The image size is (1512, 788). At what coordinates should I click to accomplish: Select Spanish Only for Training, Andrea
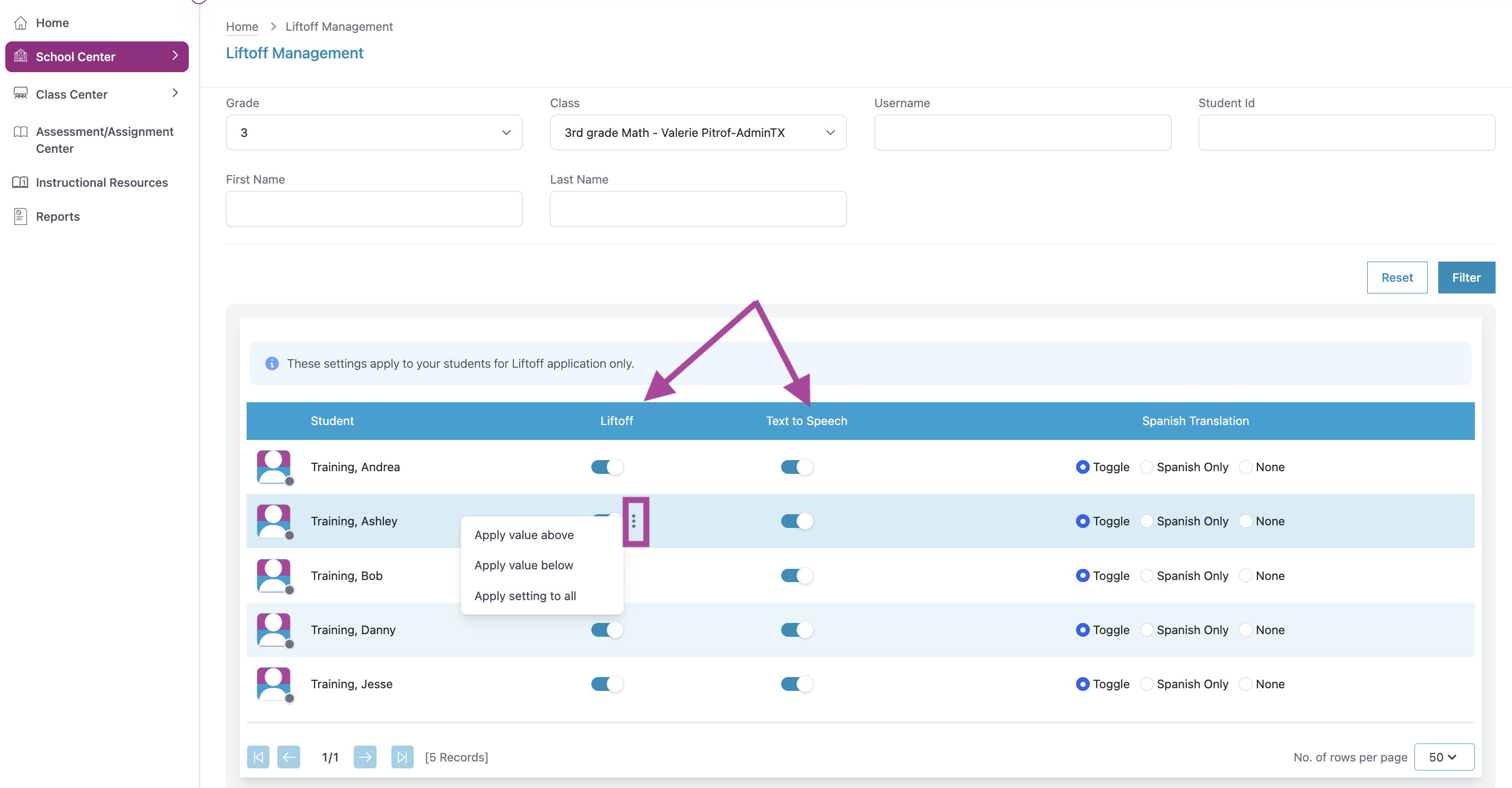[1147, 467]
